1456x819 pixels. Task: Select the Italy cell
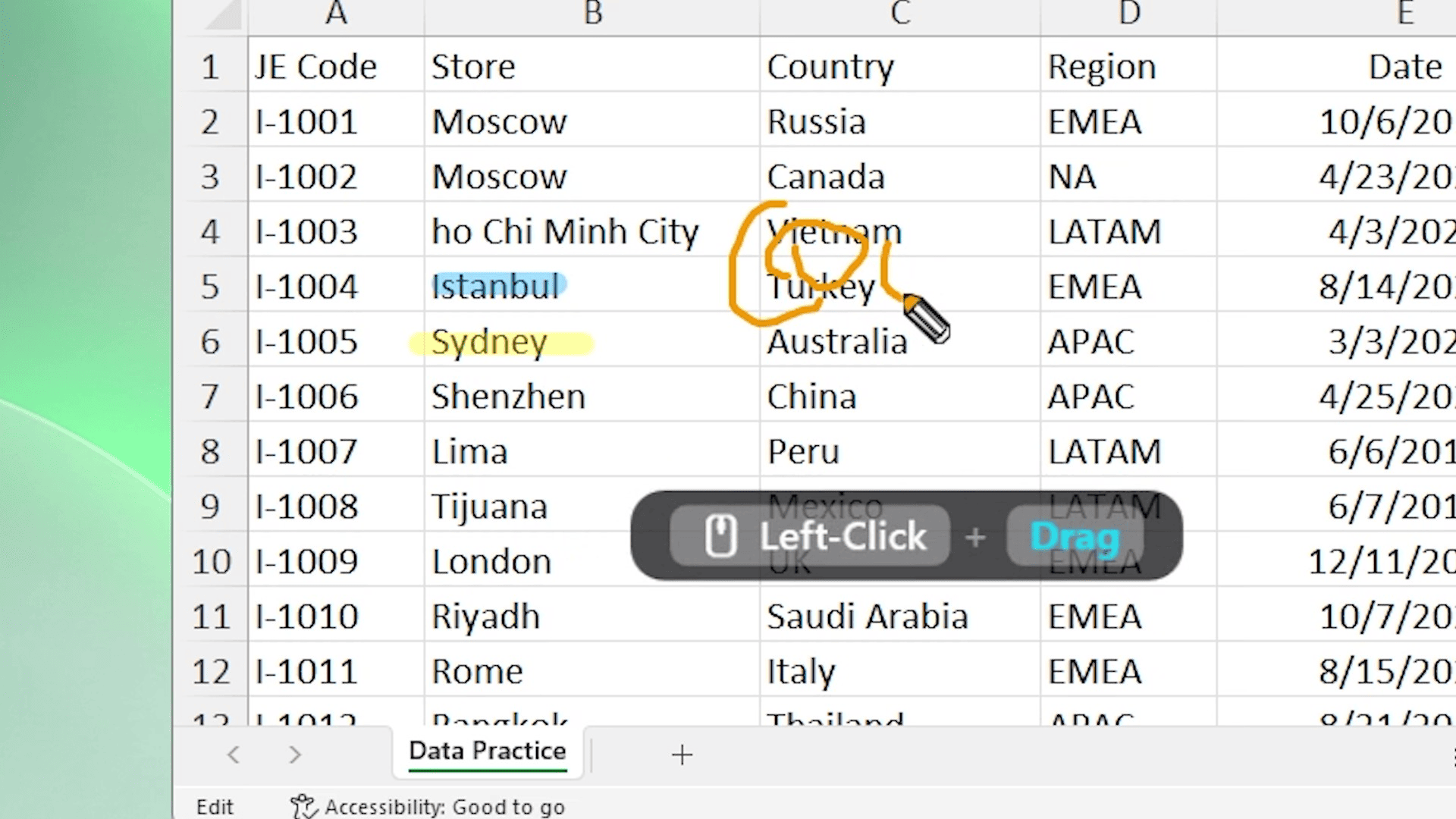click(900, 671)
